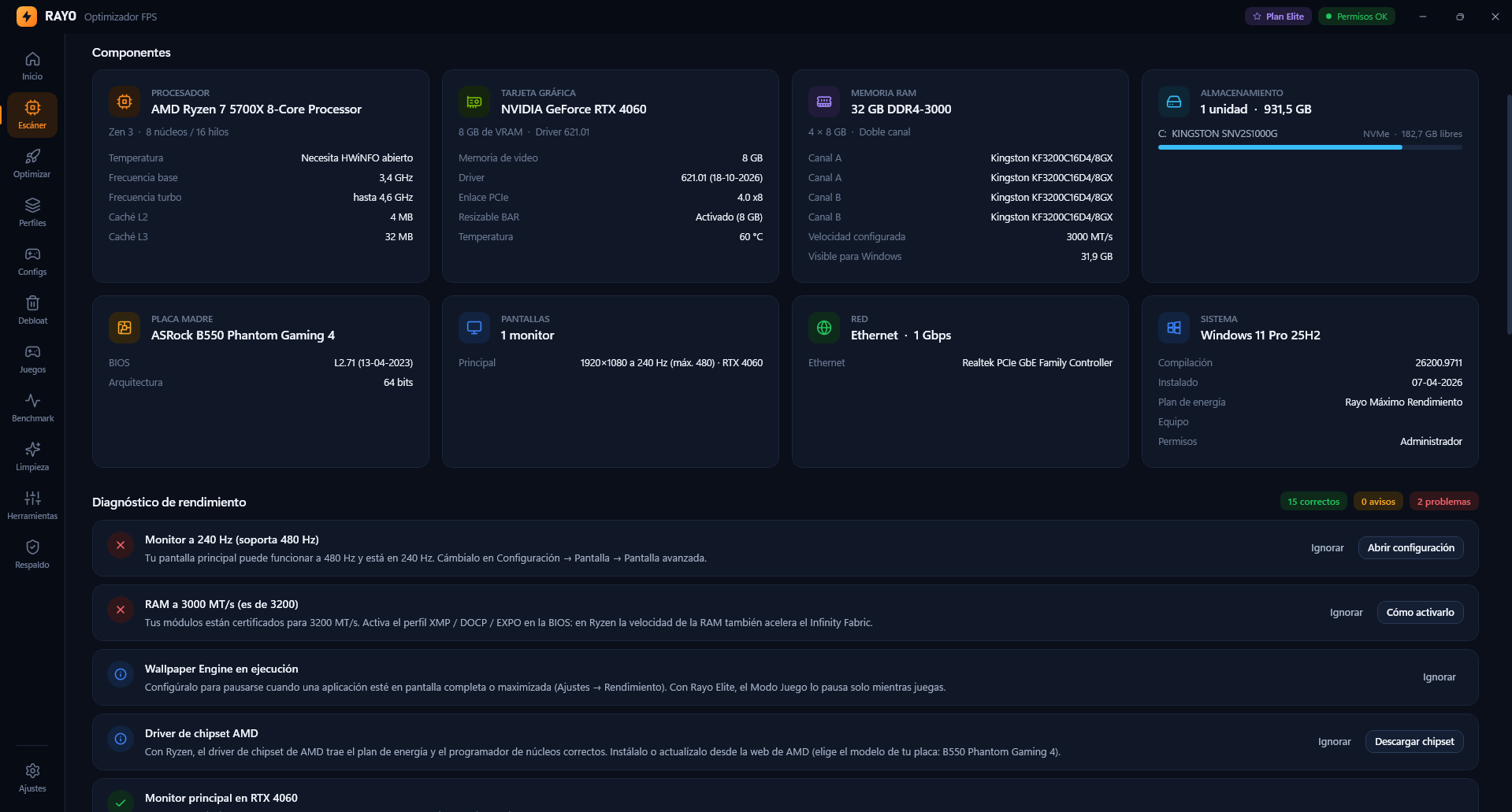Viewport: 1512px width, 812px height.
Task: Filter diagnostics by 2 problemas badge
Action: [1443, 502]
